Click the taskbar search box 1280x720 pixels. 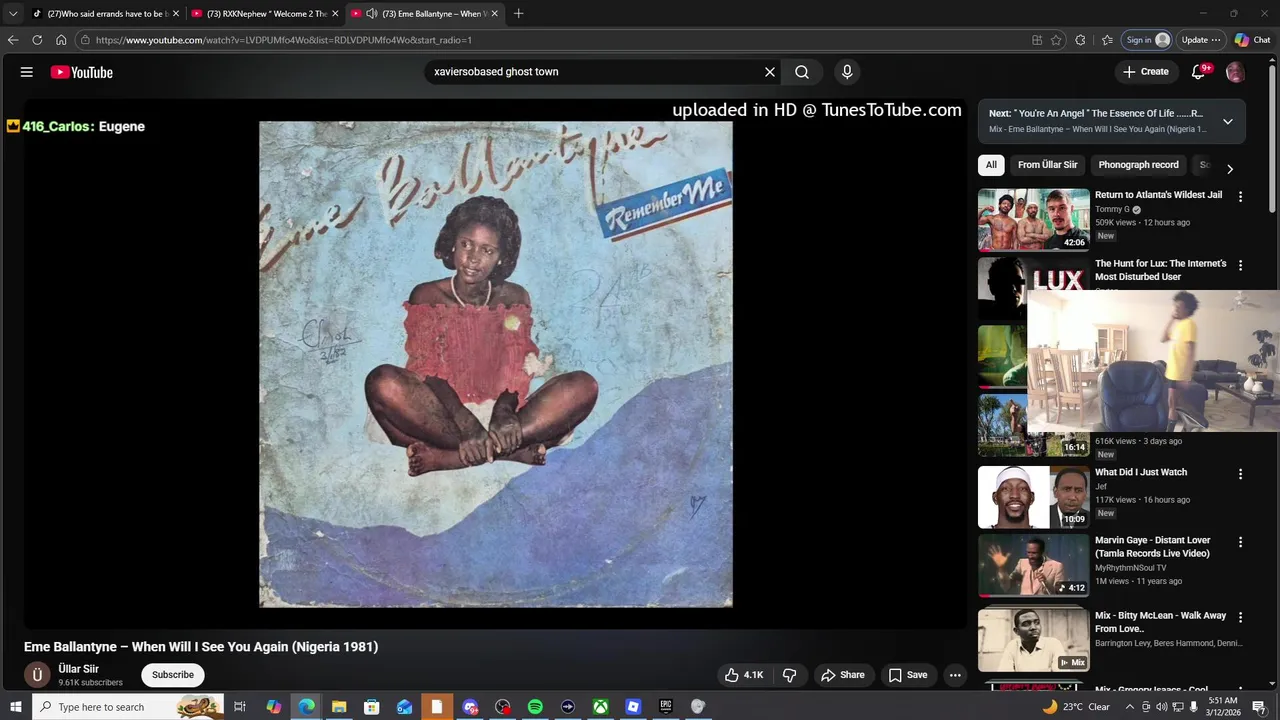pos(128,707)
